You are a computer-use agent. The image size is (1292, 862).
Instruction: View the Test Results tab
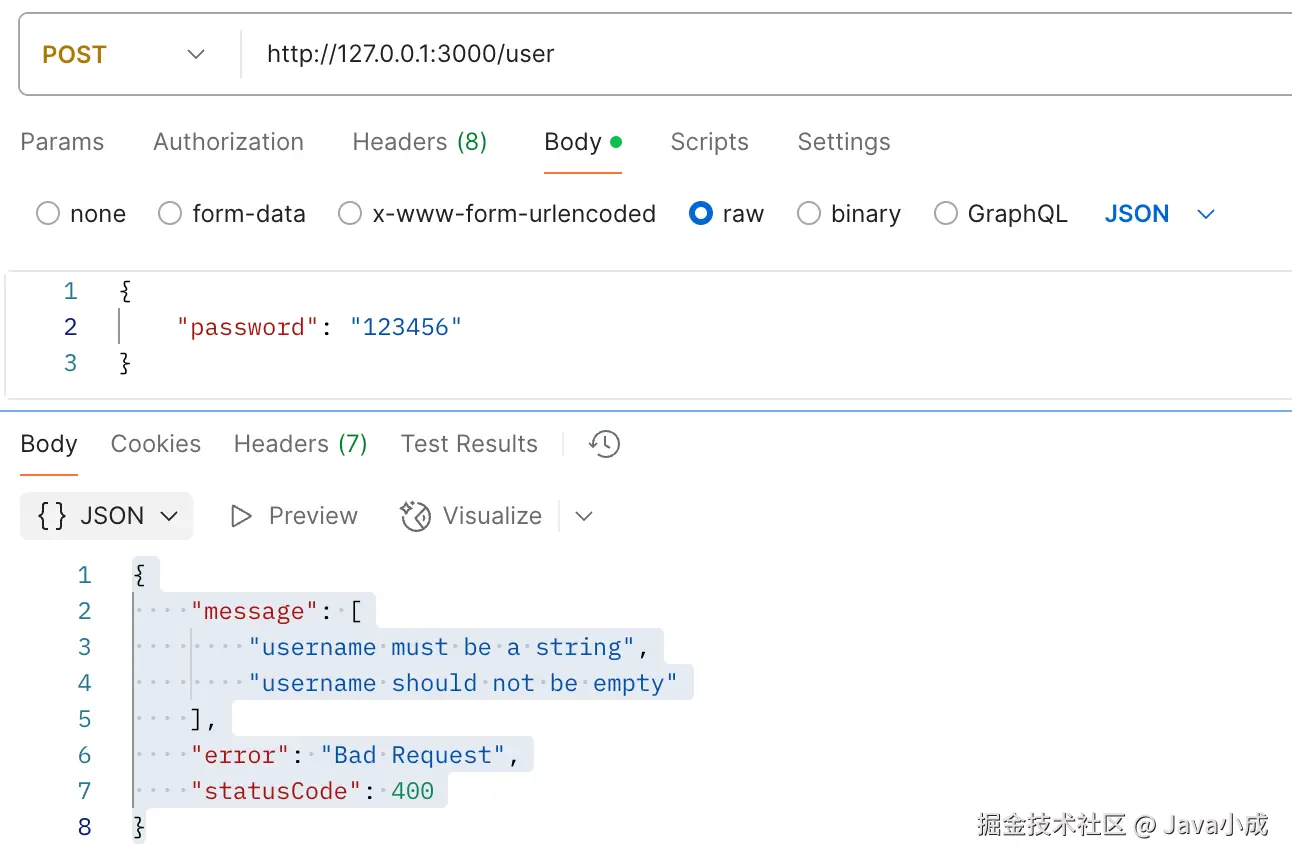pos(469,444)
